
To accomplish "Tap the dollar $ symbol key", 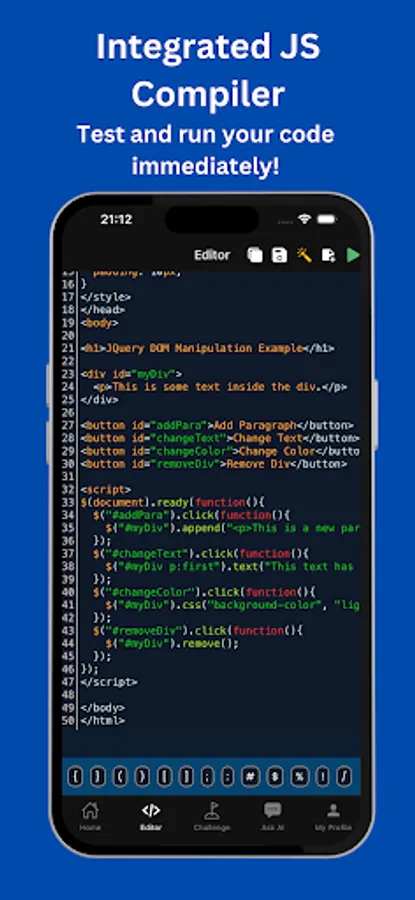I will coord(275,777).
